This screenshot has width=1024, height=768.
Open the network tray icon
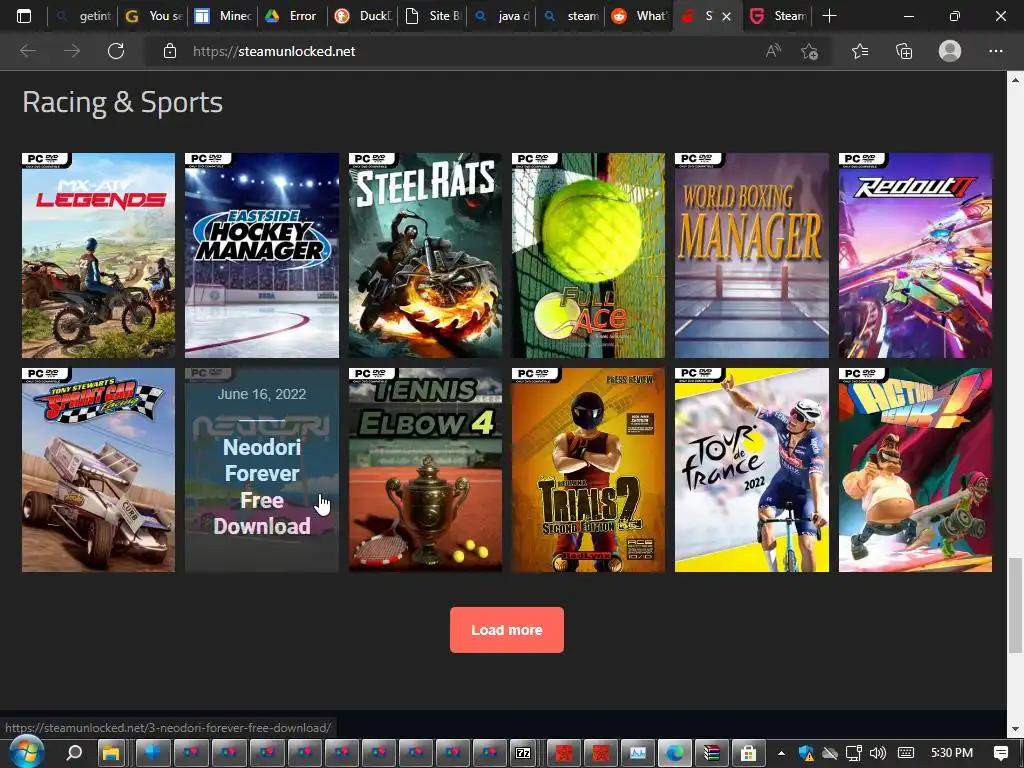point(854,753)
